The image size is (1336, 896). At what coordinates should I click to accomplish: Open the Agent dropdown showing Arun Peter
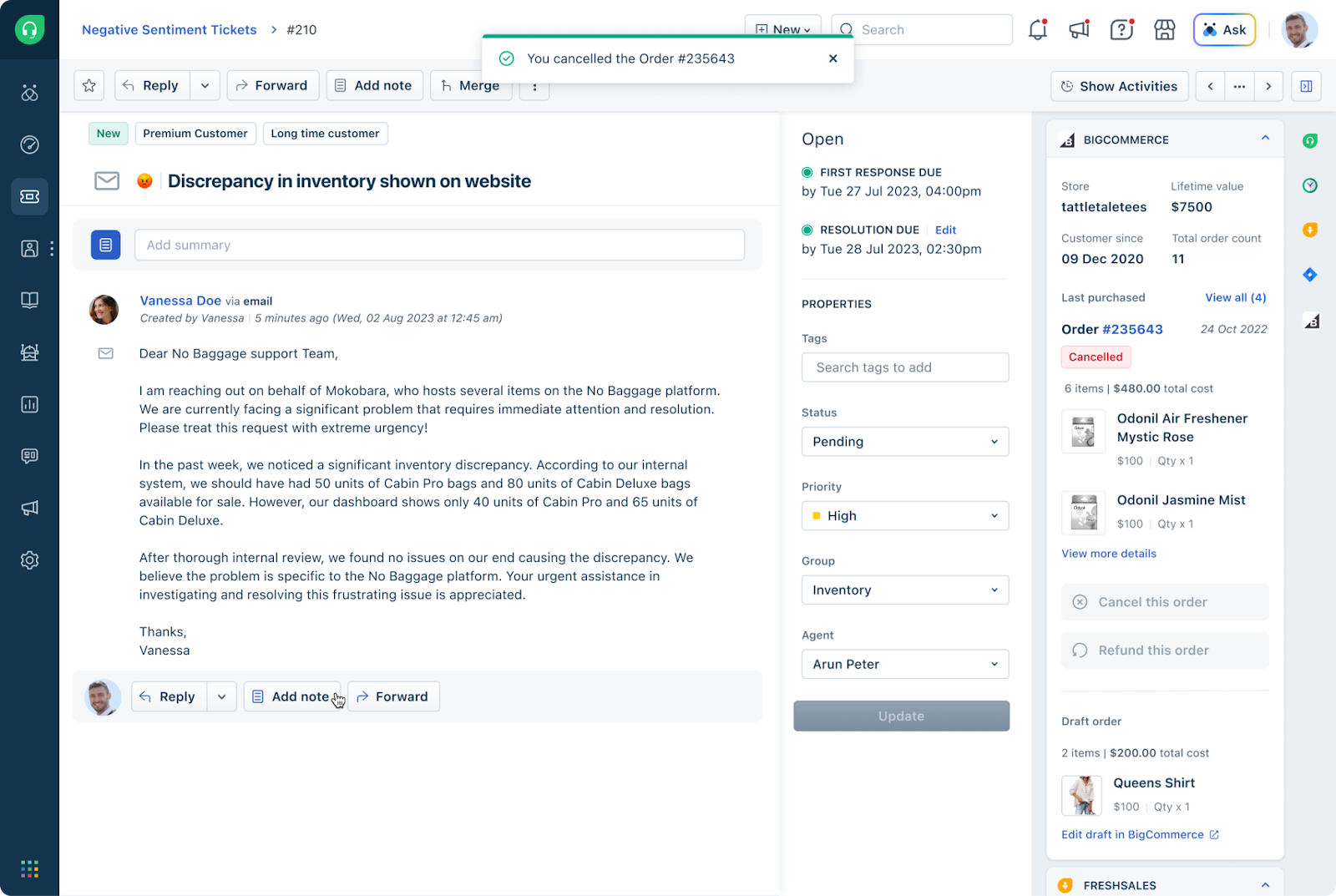[905, 665]
